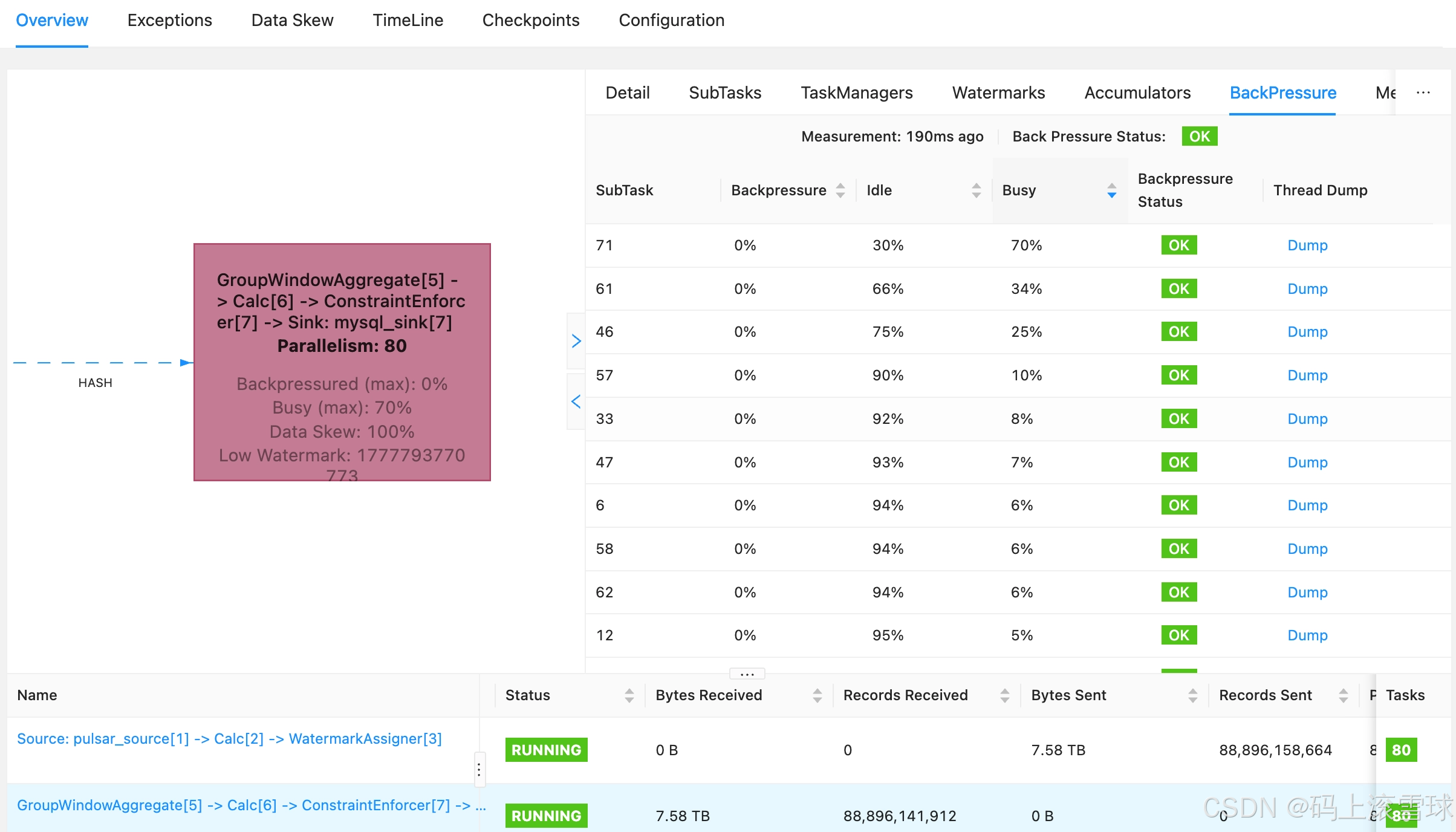The width and height of the screenshot is (1456, 832).
Task: Click the 70% busy value
Action: click(x=1027, y=245)
